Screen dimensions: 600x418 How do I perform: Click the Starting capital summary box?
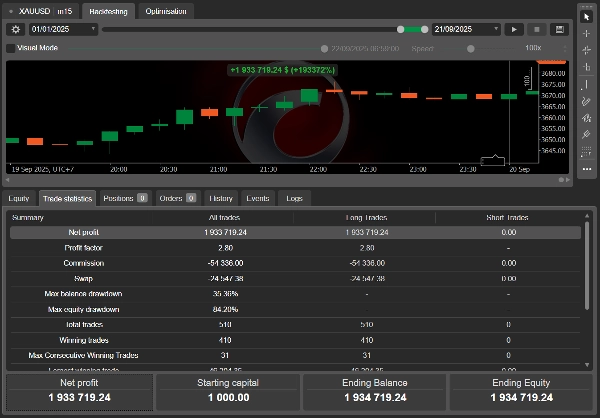coord(228,392)
